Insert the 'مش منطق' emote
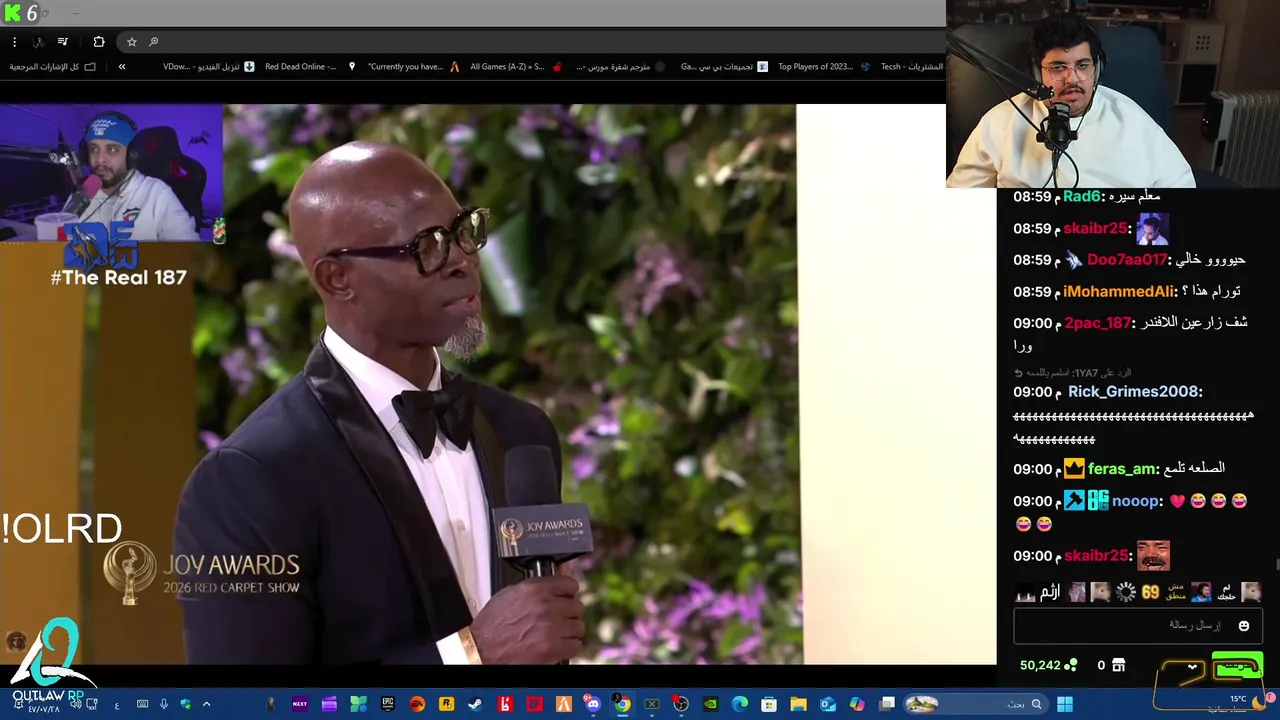Image resolution: width=1280 pixels, height=720 pixels. tap(1175, 592)
